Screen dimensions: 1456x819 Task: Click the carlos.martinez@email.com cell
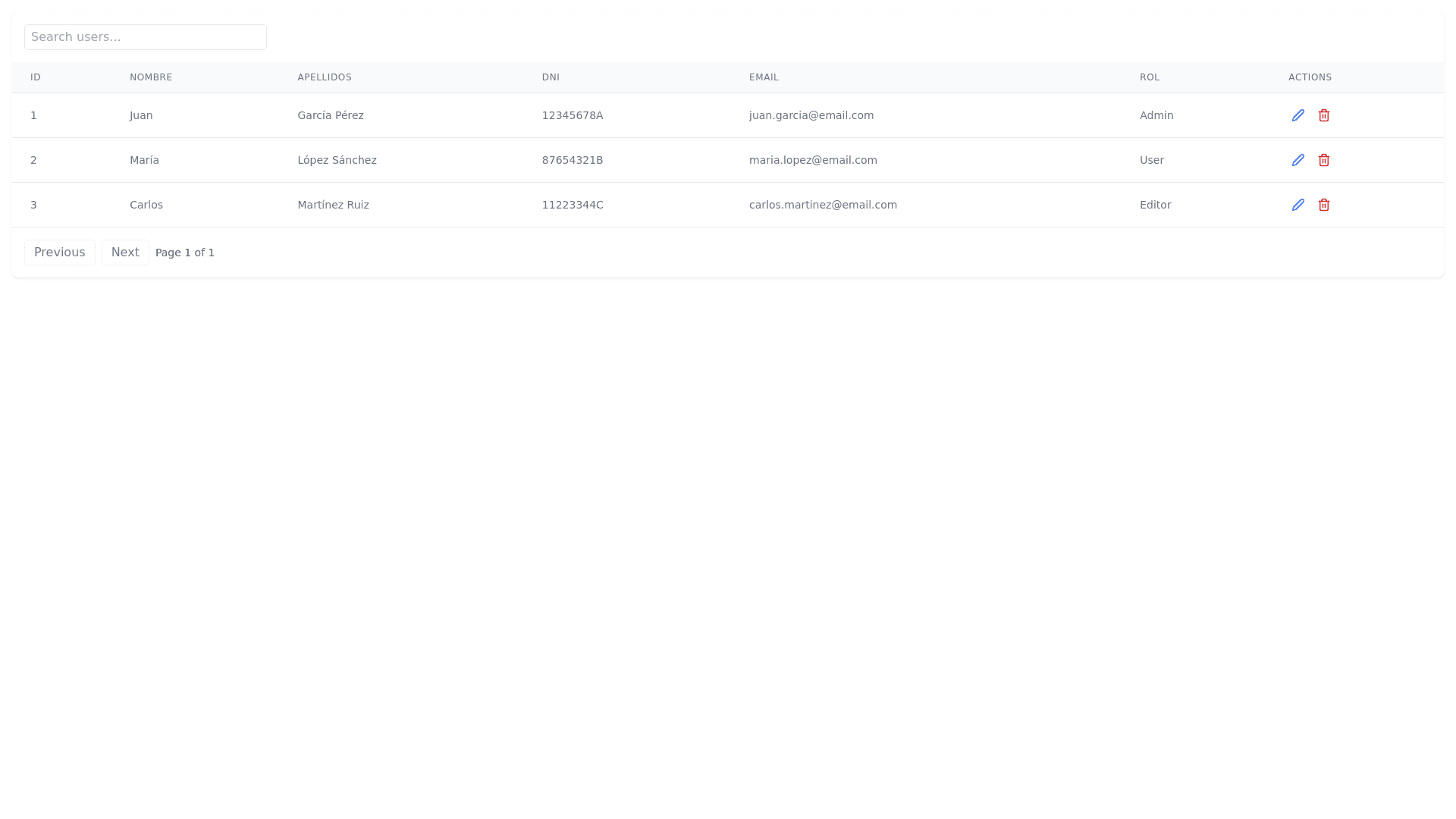click(823, 205)
